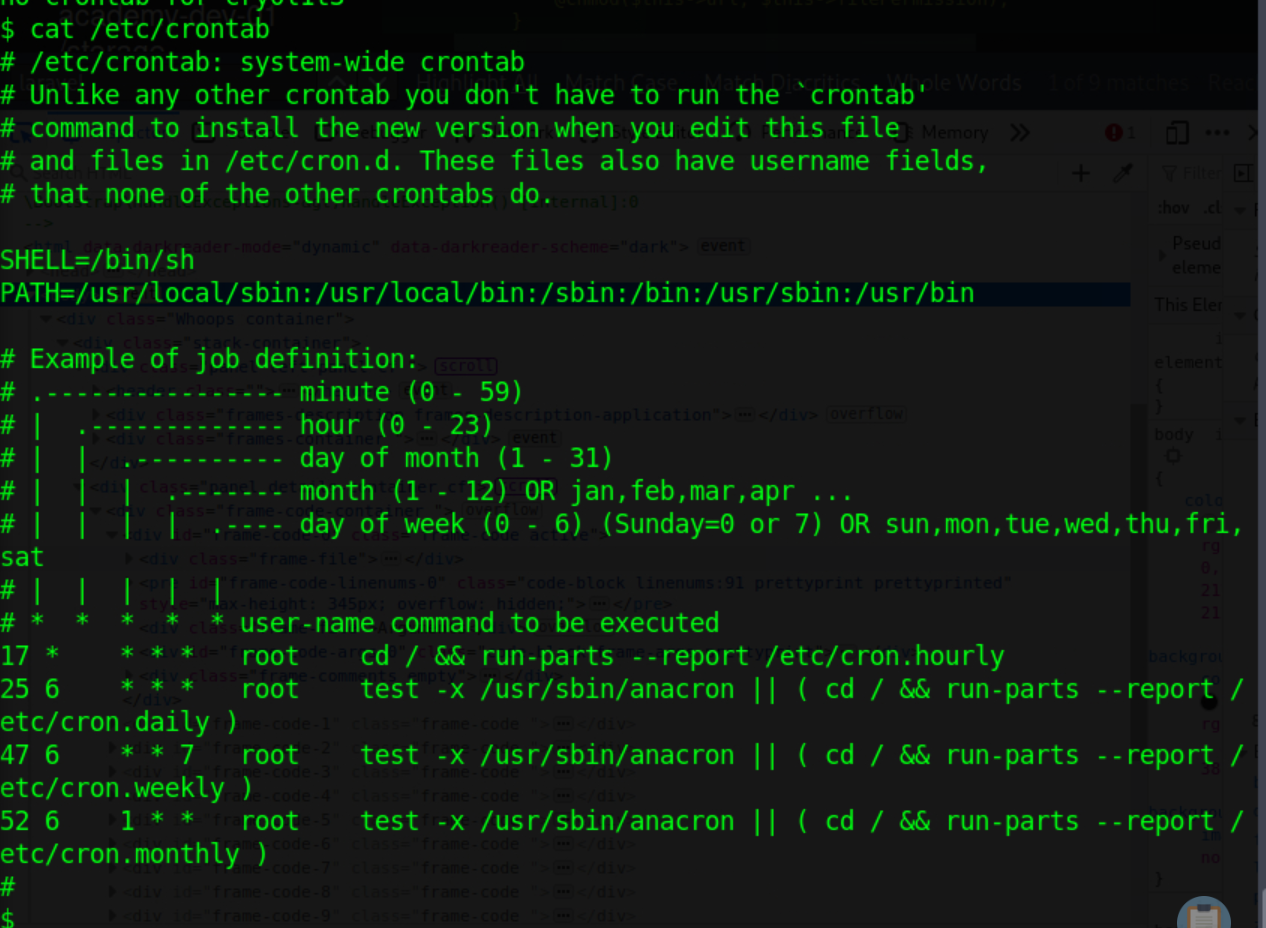Toggle the Whole Words option
The image size is (1266, 928).
point(954,82)
